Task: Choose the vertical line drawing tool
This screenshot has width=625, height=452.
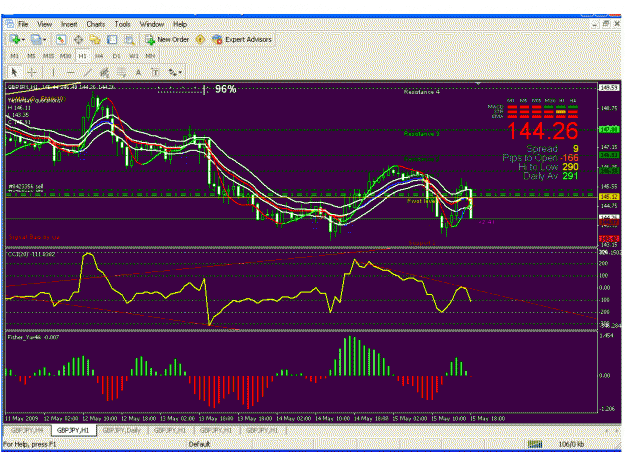Action: click(x=53, y=72)
